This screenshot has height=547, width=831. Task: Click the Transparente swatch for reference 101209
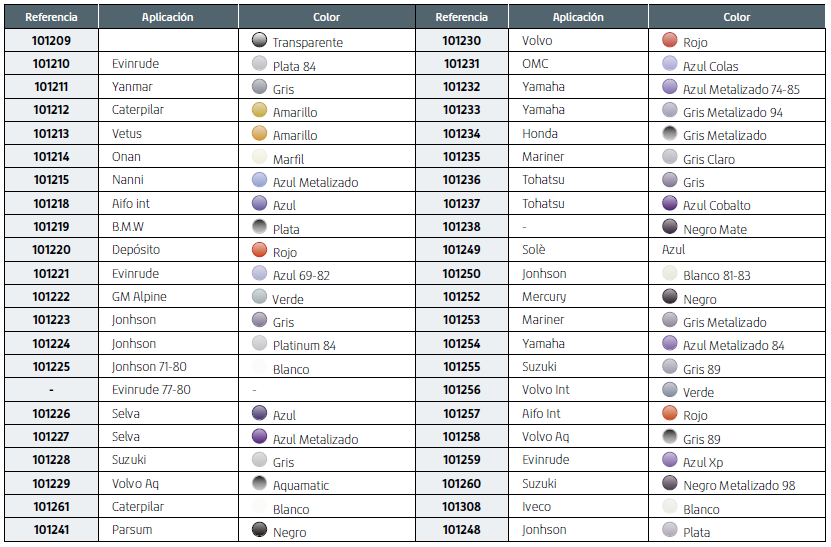point(260,40)
